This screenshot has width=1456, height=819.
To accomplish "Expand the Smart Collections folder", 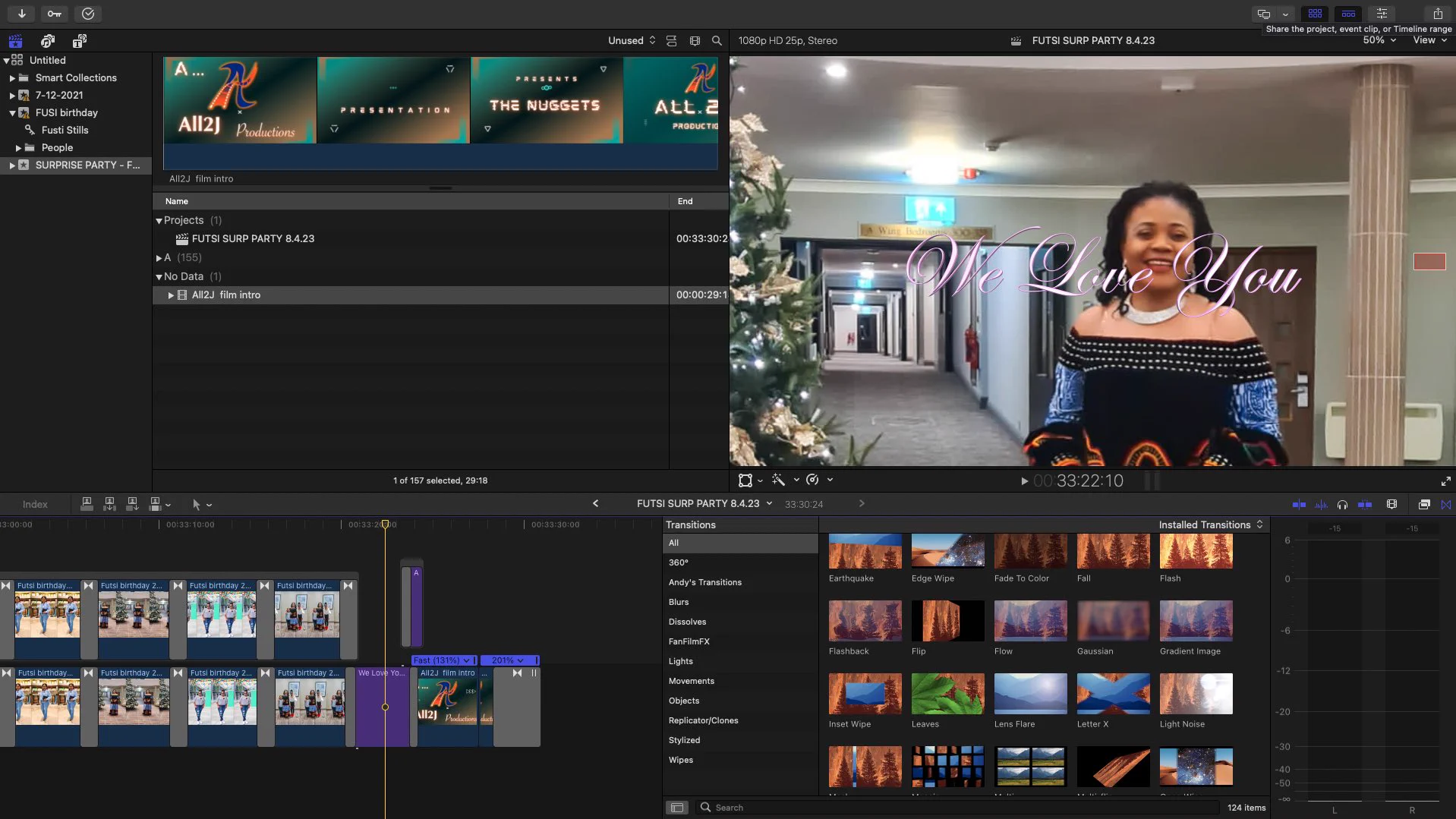I will click(x=12, y=78).
